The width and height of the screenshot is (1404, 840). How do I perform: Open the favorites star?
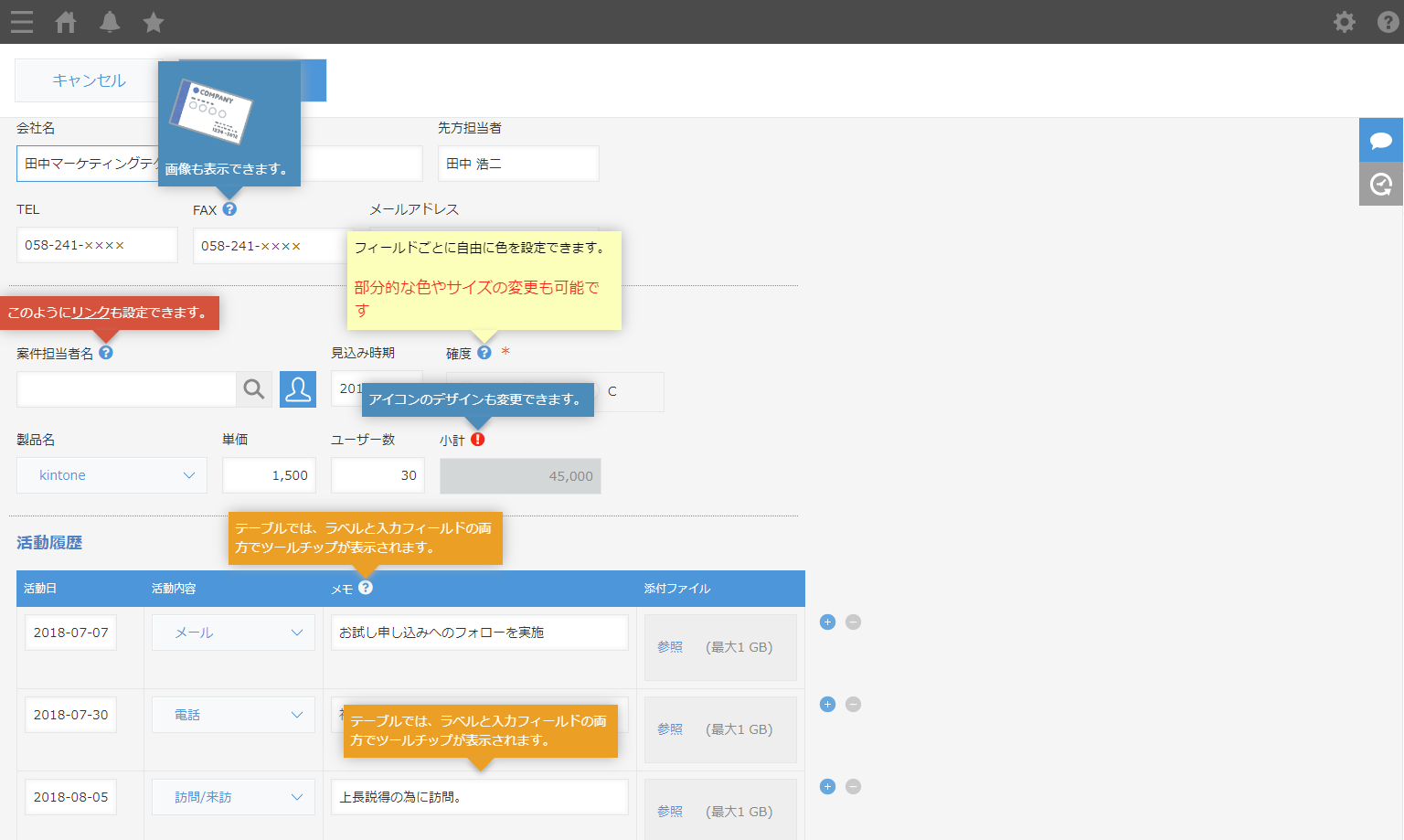(x=154, y=22)
